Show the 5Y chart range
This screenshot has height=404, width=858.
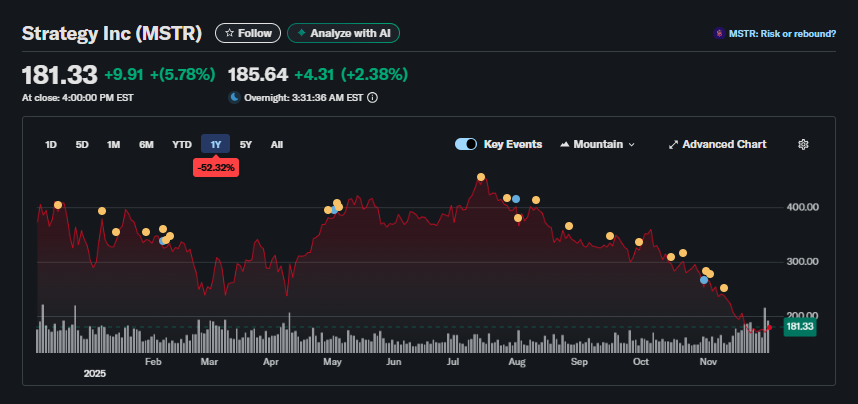click(x=247, y=144)
